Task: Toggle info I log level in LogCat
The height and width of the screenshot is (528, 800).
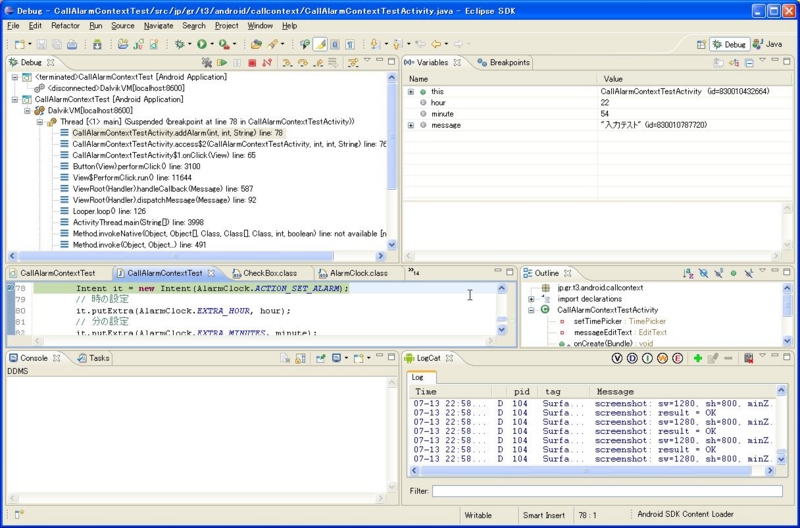Action: [x=647, y=358]
